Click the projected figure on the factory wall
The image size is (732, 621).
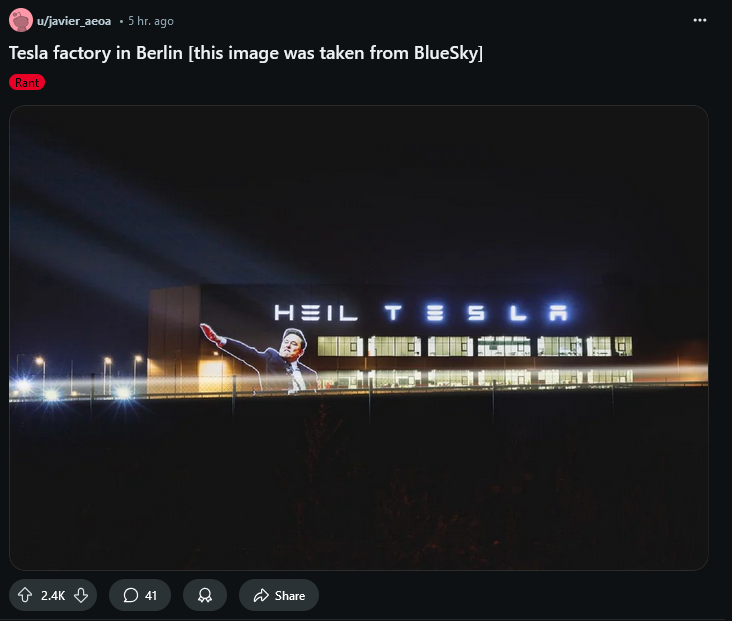coord(260,359)
